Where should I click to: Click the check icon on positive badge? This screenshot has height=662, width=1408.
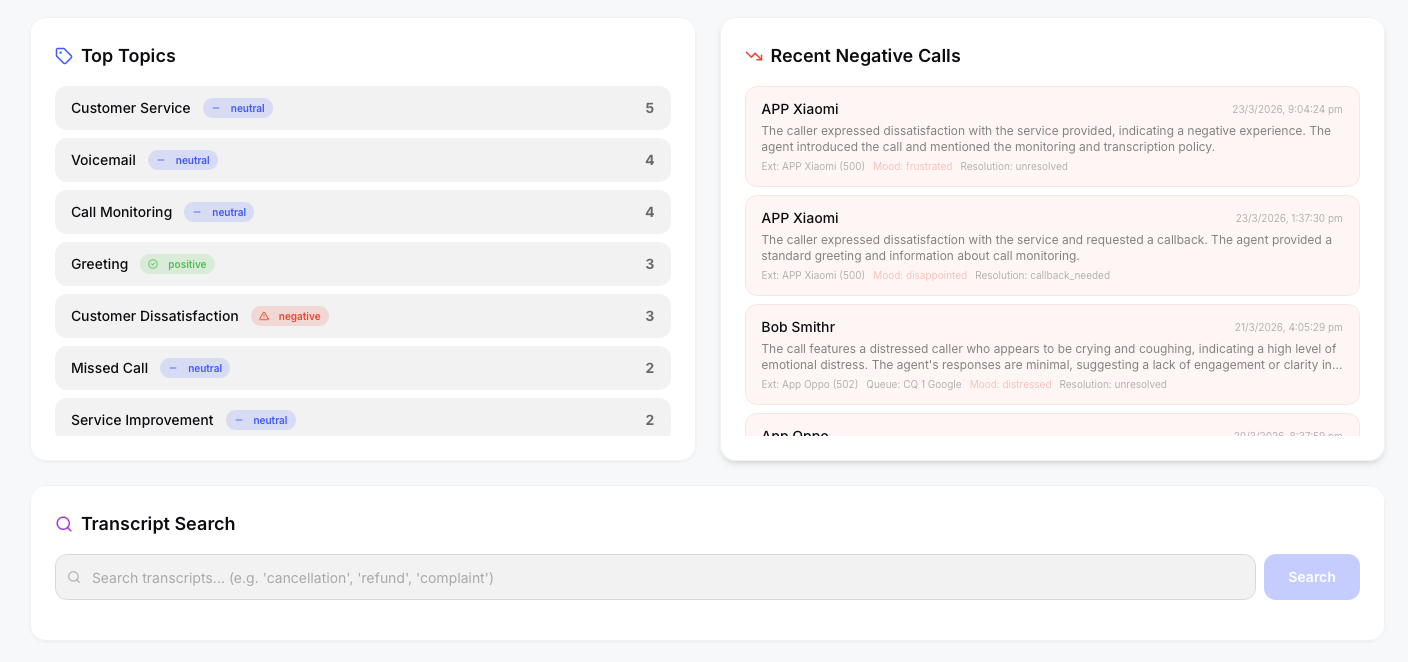153,264
